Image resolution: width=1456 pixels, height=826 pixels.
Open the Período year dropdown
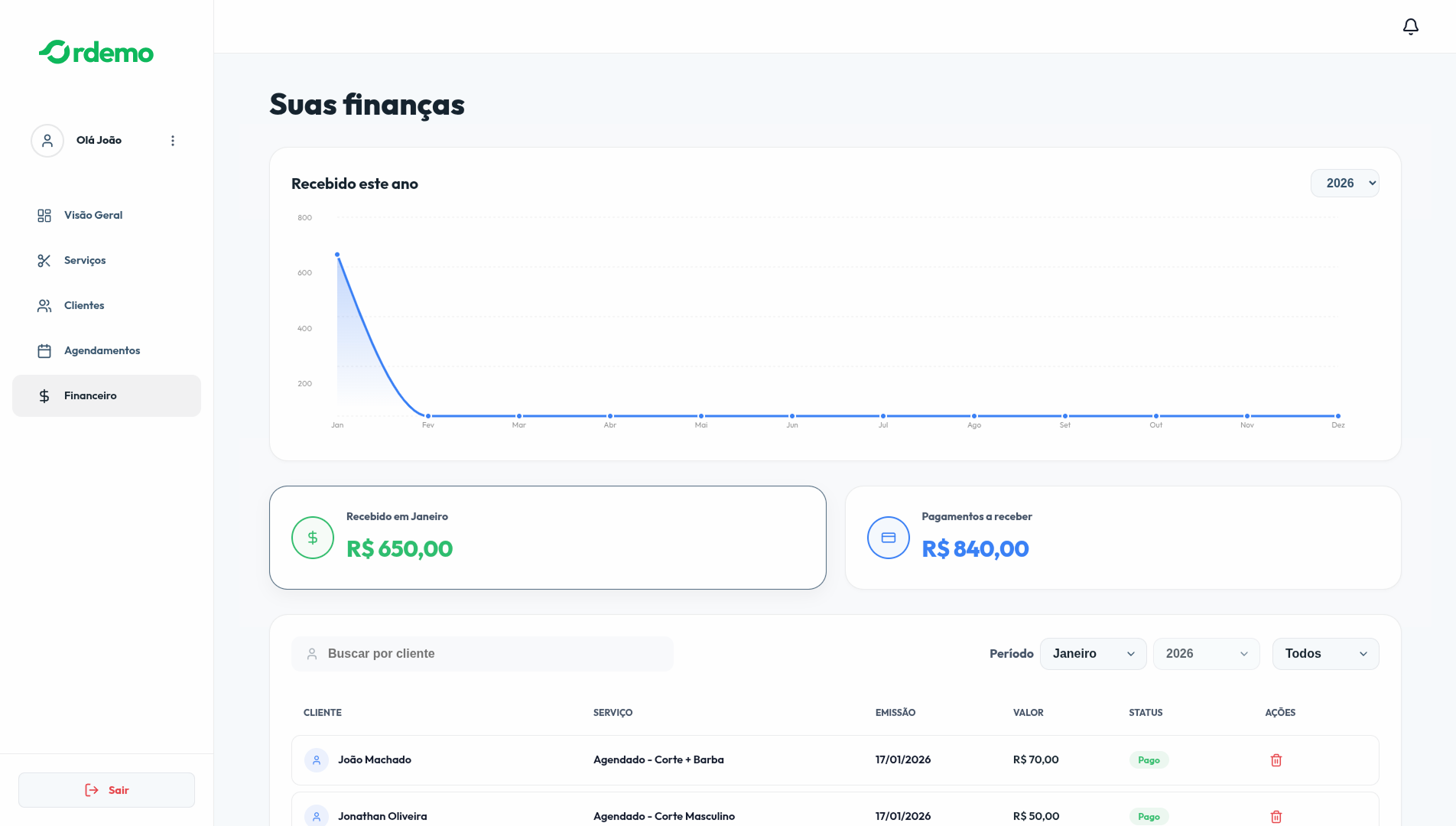tap(1206, 654)
